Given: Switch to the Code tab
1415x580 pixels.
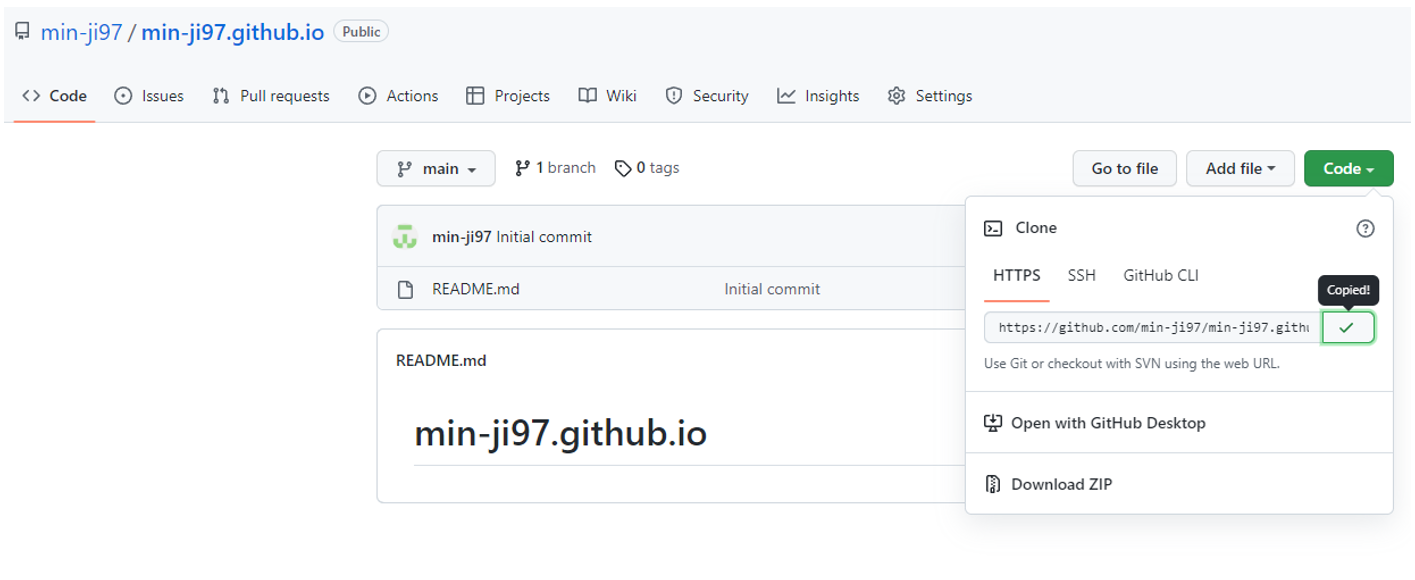Looking at the screenshot, I should click(x=54, y=96).
